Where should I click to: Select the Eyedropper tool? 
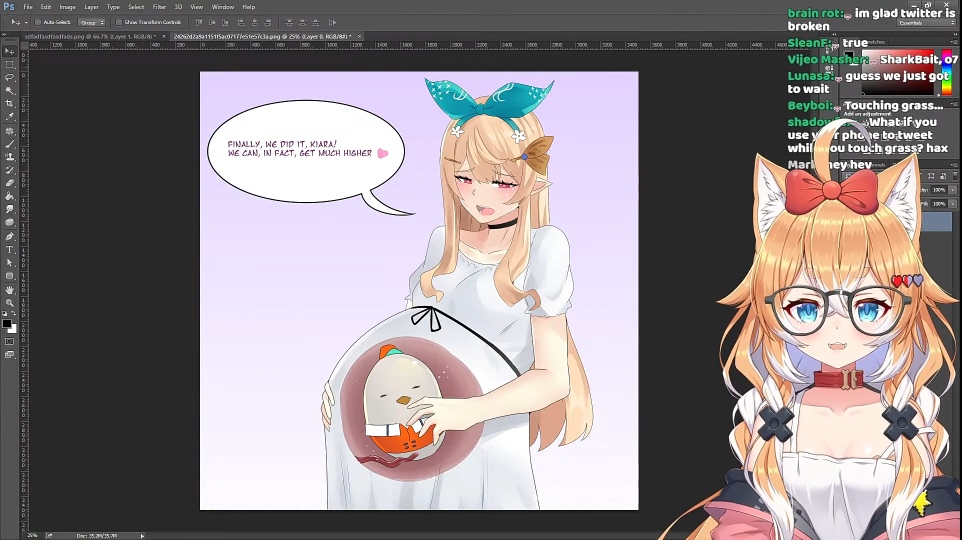9,117
